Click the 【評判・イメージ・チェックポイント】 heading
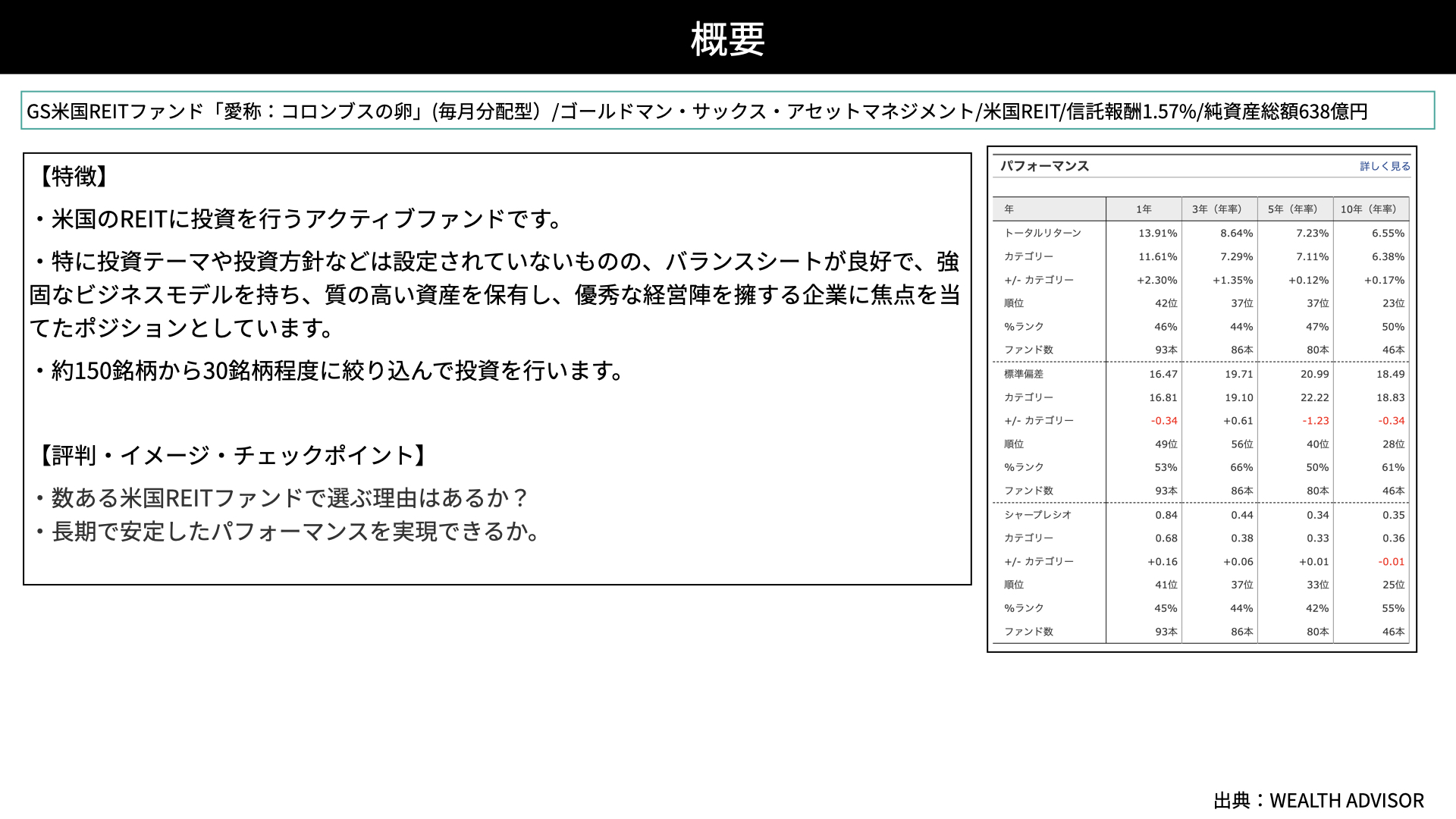1456x819 pixels. pos(233,455)
